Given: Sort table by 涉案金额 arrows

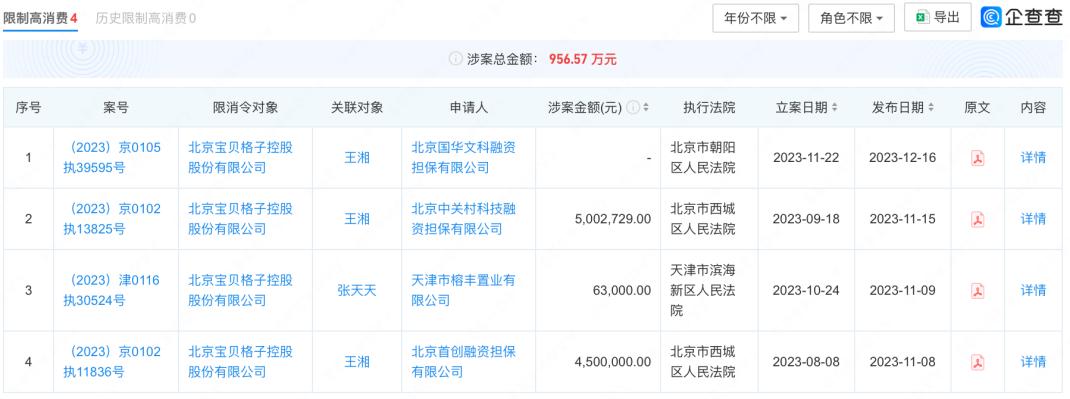Looking at the screenshot, I should [646, 108].
